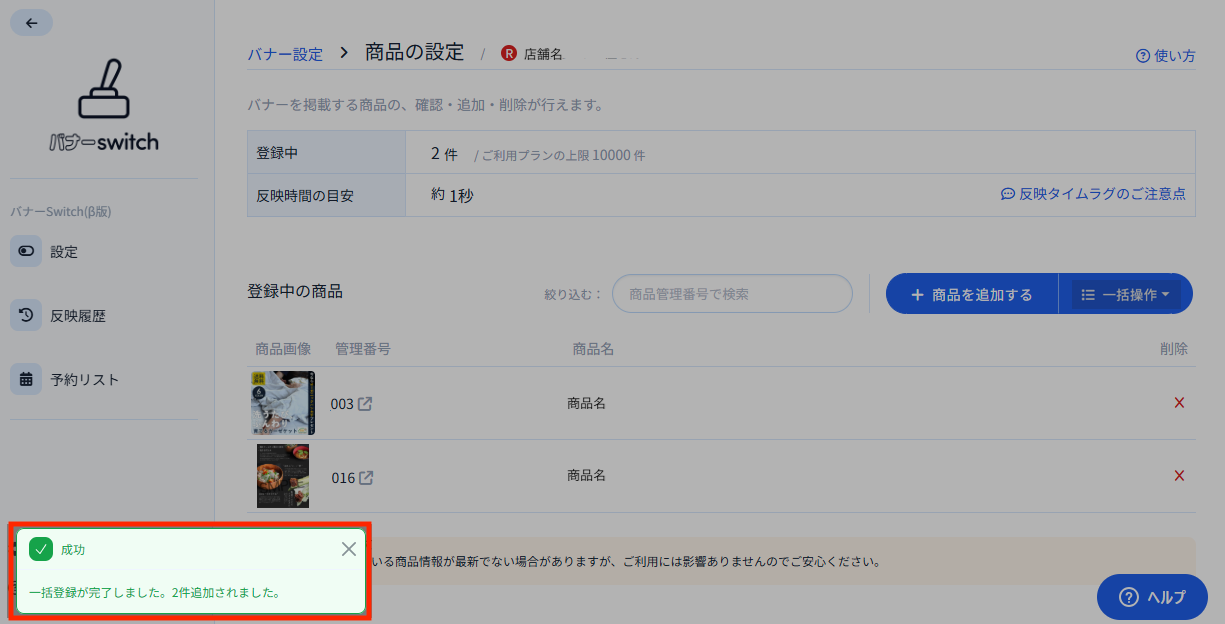The width and height of the screenshot is (1225, 624).
Task: Open external link icon for 003
Action: point(366,404)
